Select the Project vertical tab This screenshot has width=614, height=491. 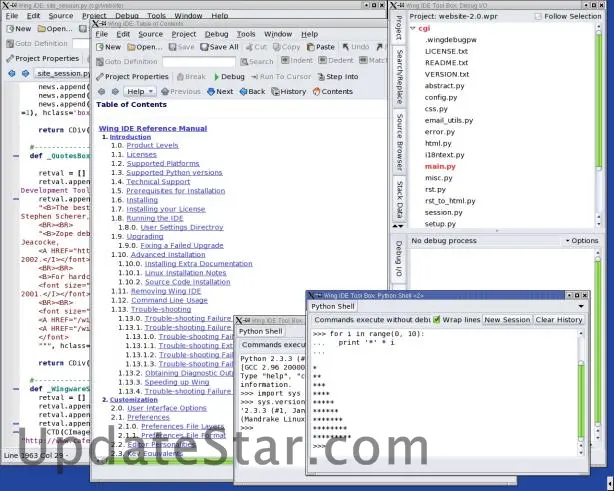point(399,27)
